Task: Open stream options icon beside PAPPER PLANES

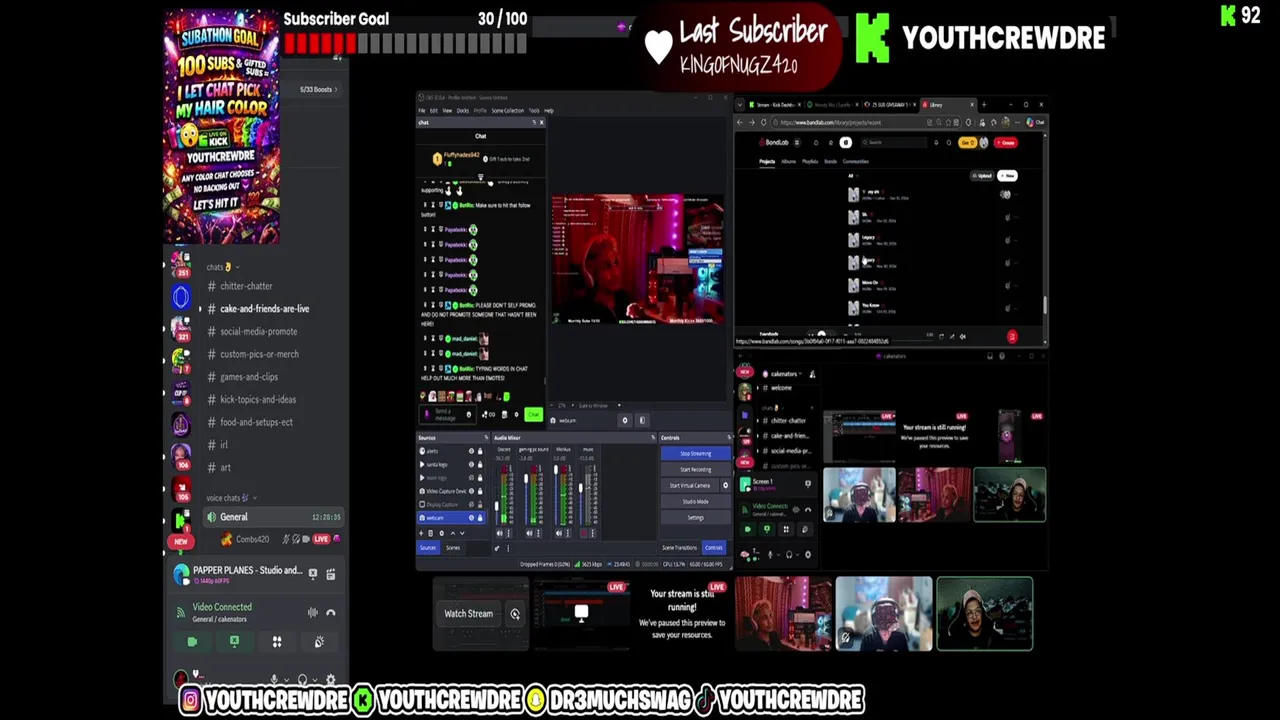Action: (x=331, y=574)
